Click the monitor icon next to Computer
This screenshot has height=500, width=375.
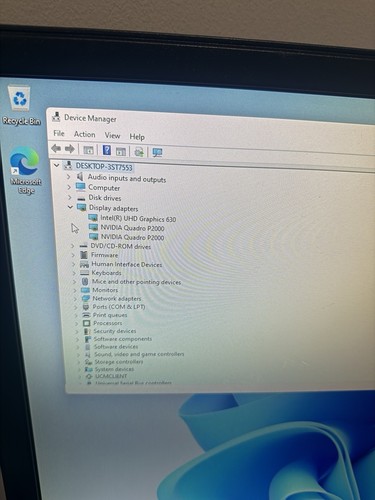click(80, 187)
